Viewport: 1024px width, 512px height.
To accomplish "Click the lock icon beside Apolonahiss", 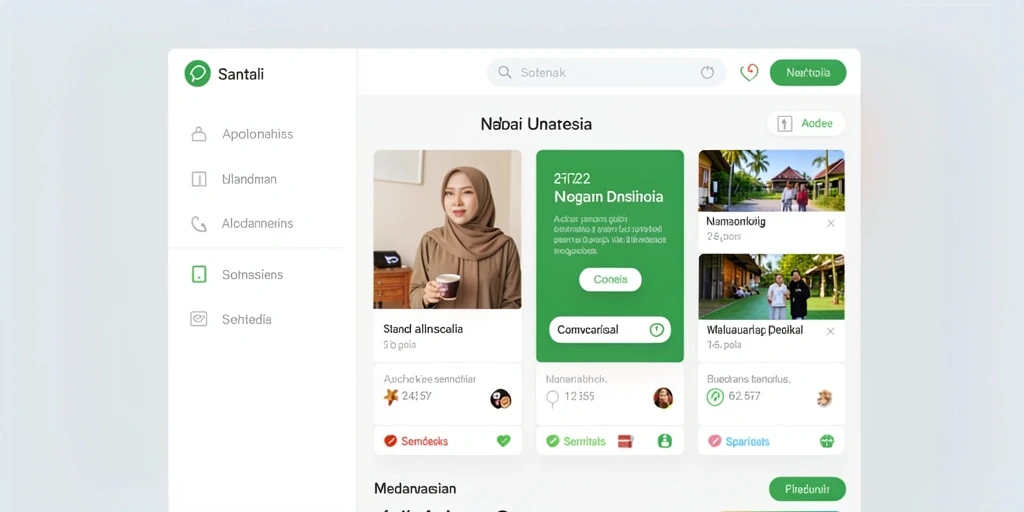I will pos(199,135).
